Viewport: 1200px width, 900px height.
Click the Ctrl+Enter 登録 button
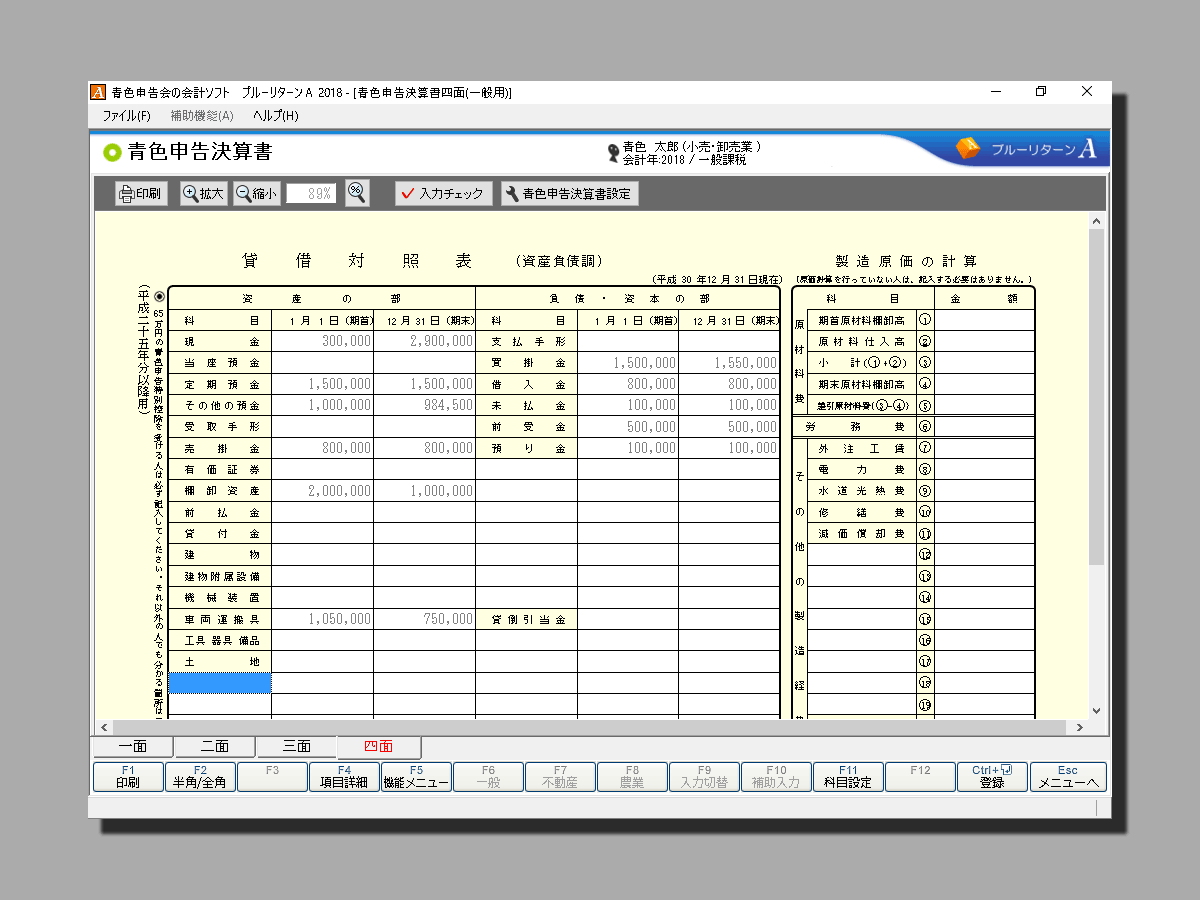pos(992,777)
